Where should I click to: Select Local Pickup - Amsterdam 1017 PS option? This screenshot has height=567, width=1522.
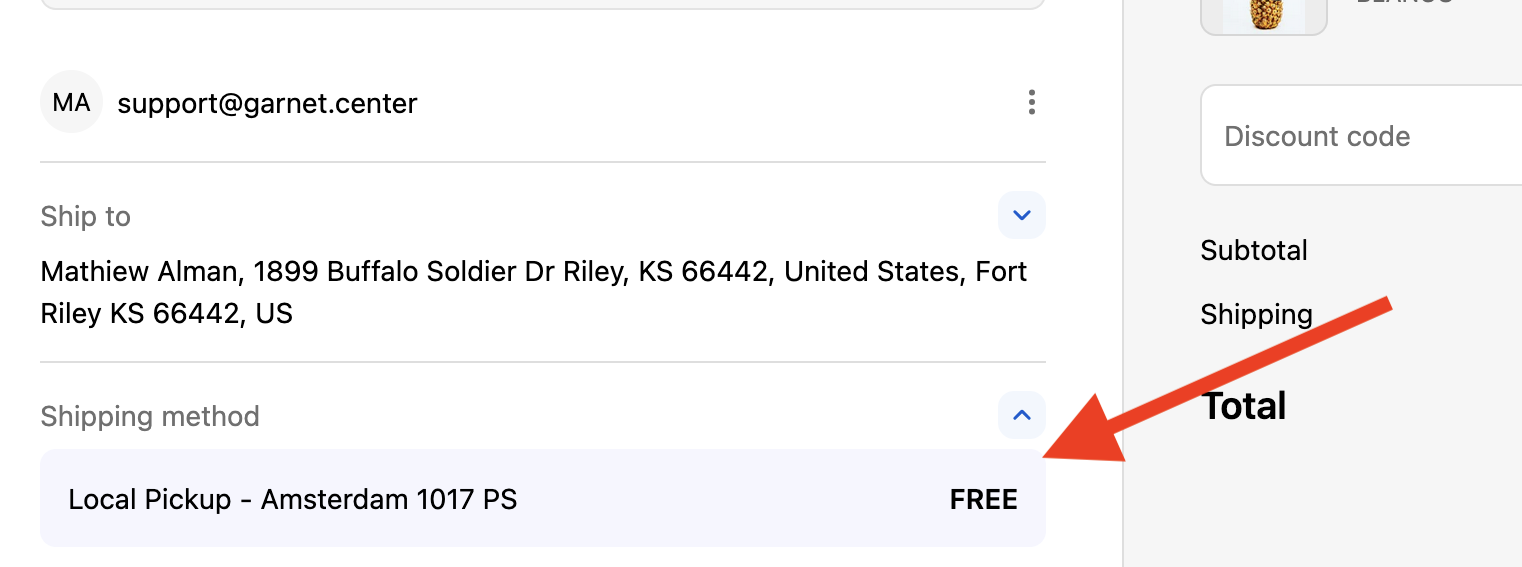tap(292, 499)
